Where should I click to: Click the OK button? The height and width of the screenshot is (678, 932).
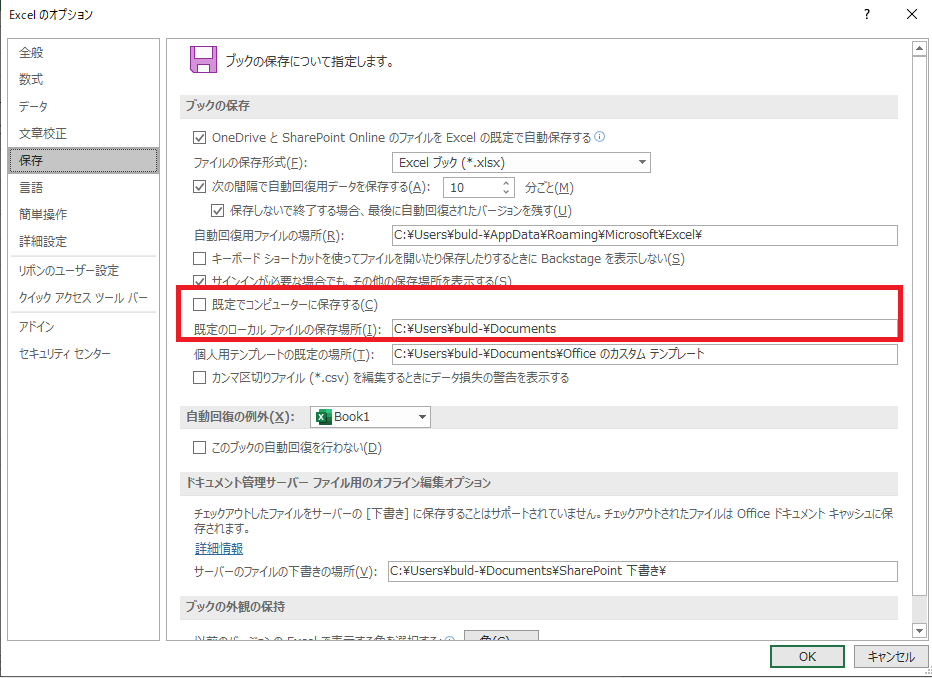tap(807, 657)
